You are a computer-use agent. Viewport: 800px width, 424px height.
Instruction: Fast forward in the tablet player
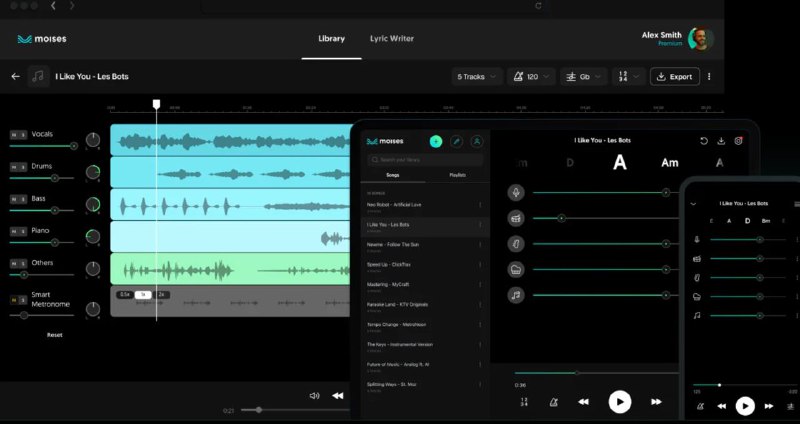pos(656,402)
